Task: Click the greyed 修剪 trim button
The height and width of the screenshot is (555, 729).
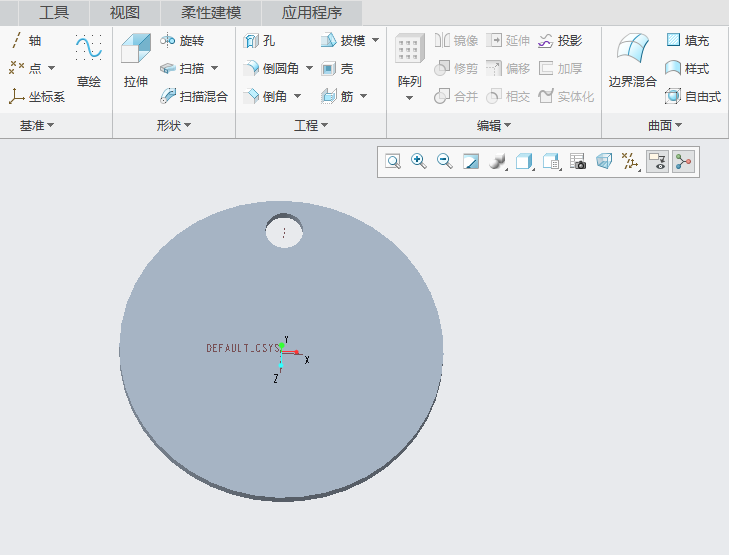Action: [x=456, y=69]
